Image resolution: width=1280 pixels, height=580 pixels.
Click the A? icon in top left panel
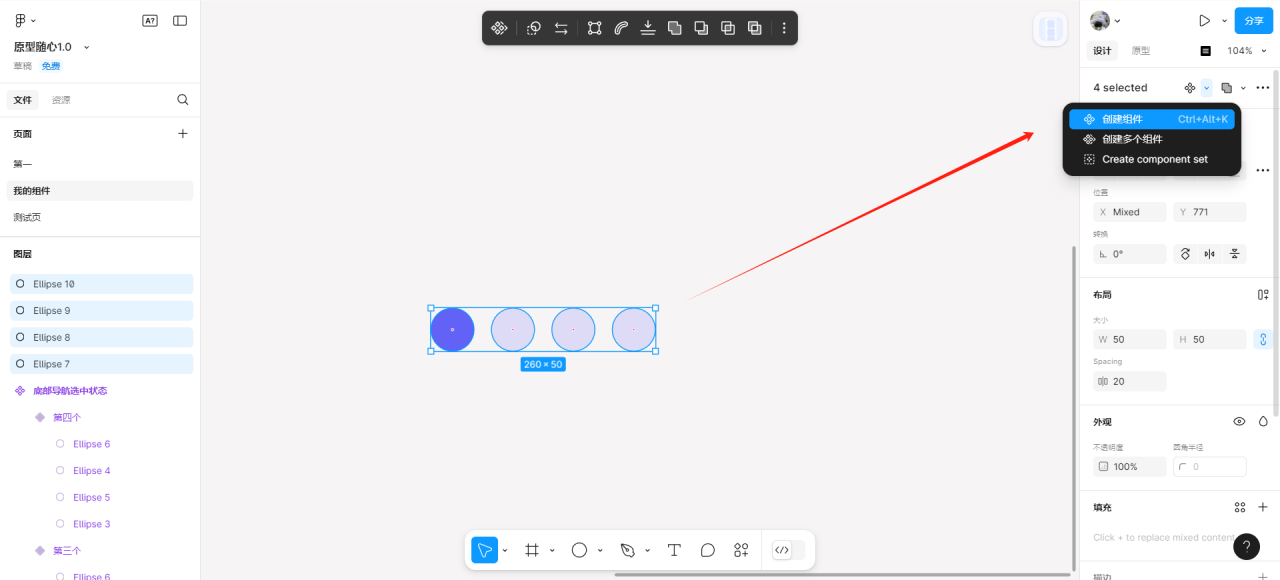(150, 20)
